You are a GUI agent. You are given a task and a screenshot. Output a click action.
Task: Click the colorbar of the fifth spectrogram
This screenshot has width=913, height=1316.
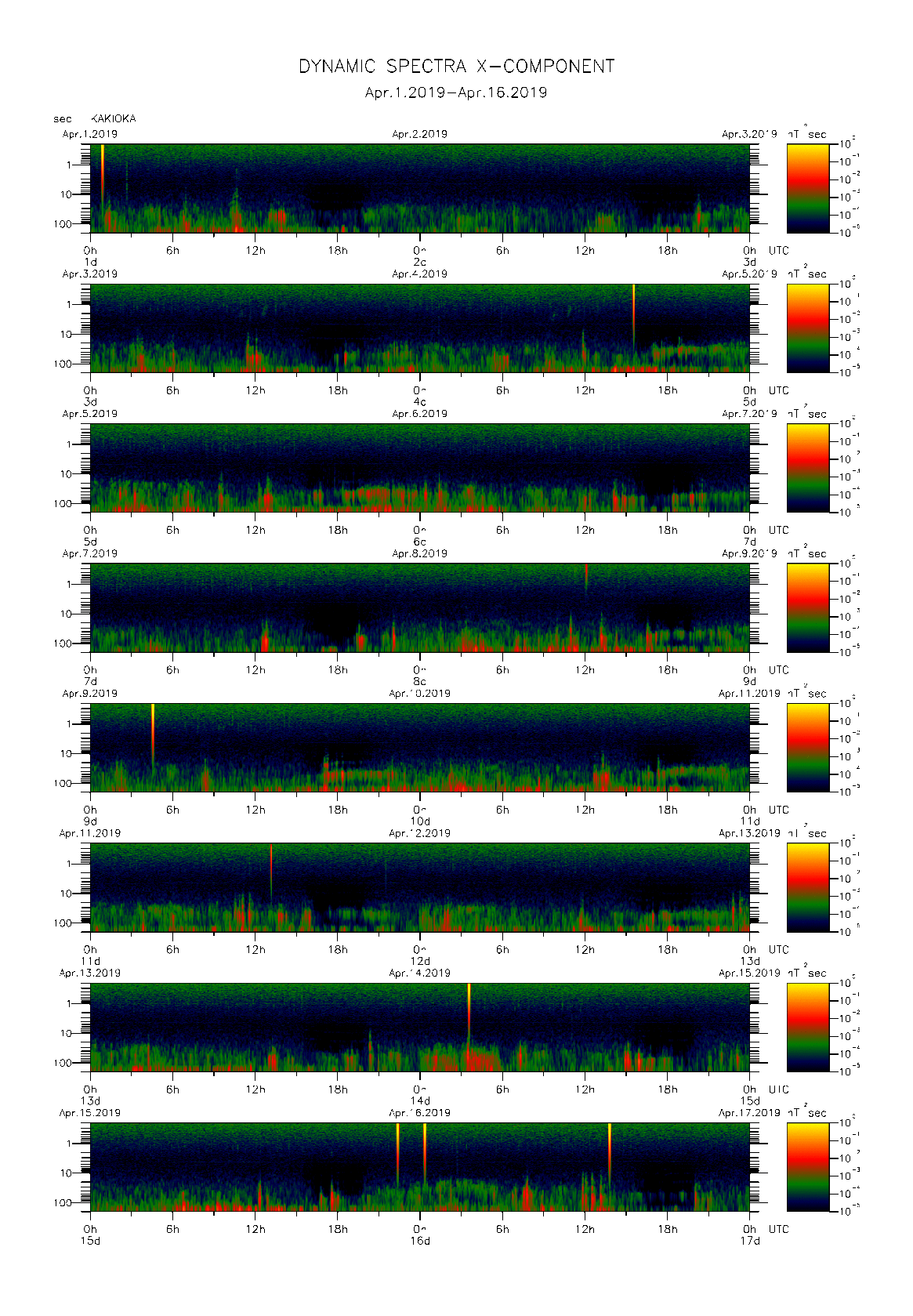807,747
